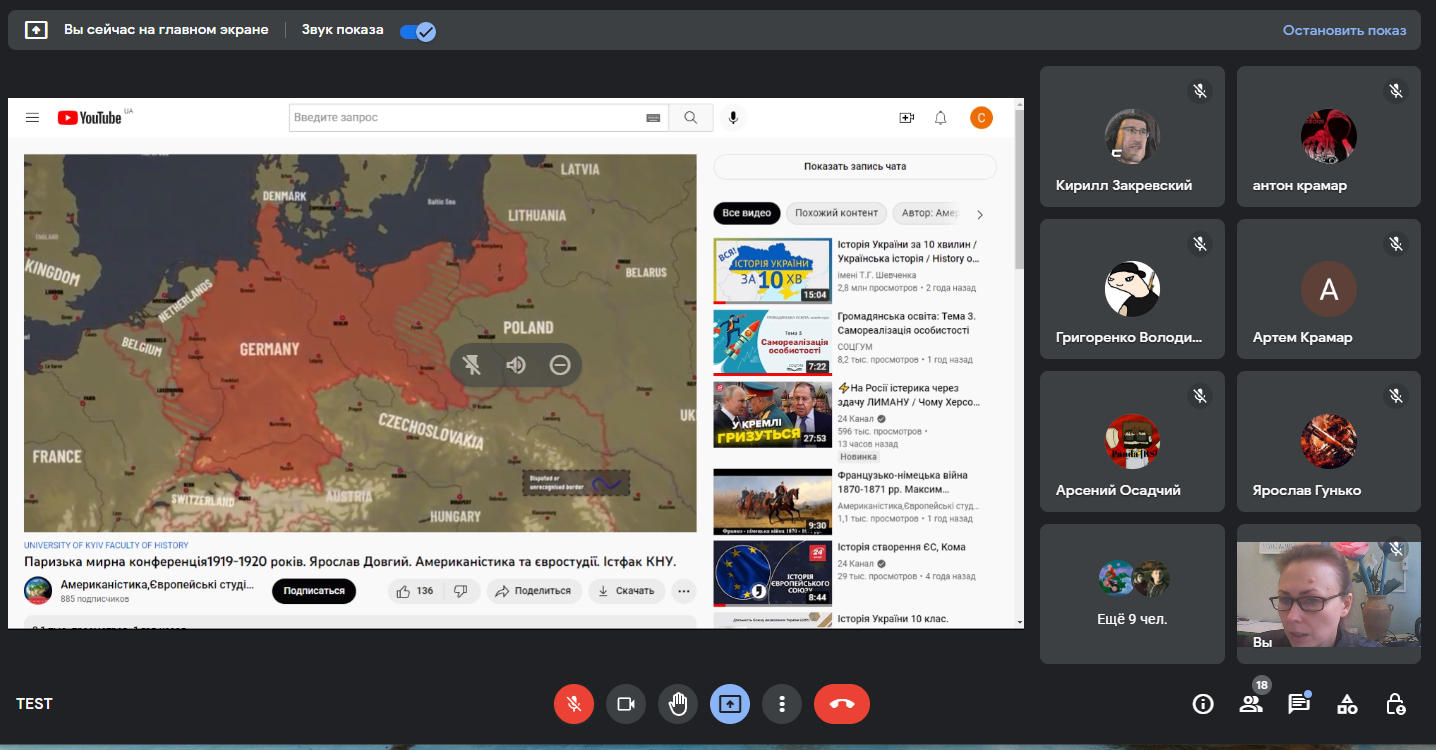
Task: Click Остановить показ to stop presenting
Action: click(1345, 30)
